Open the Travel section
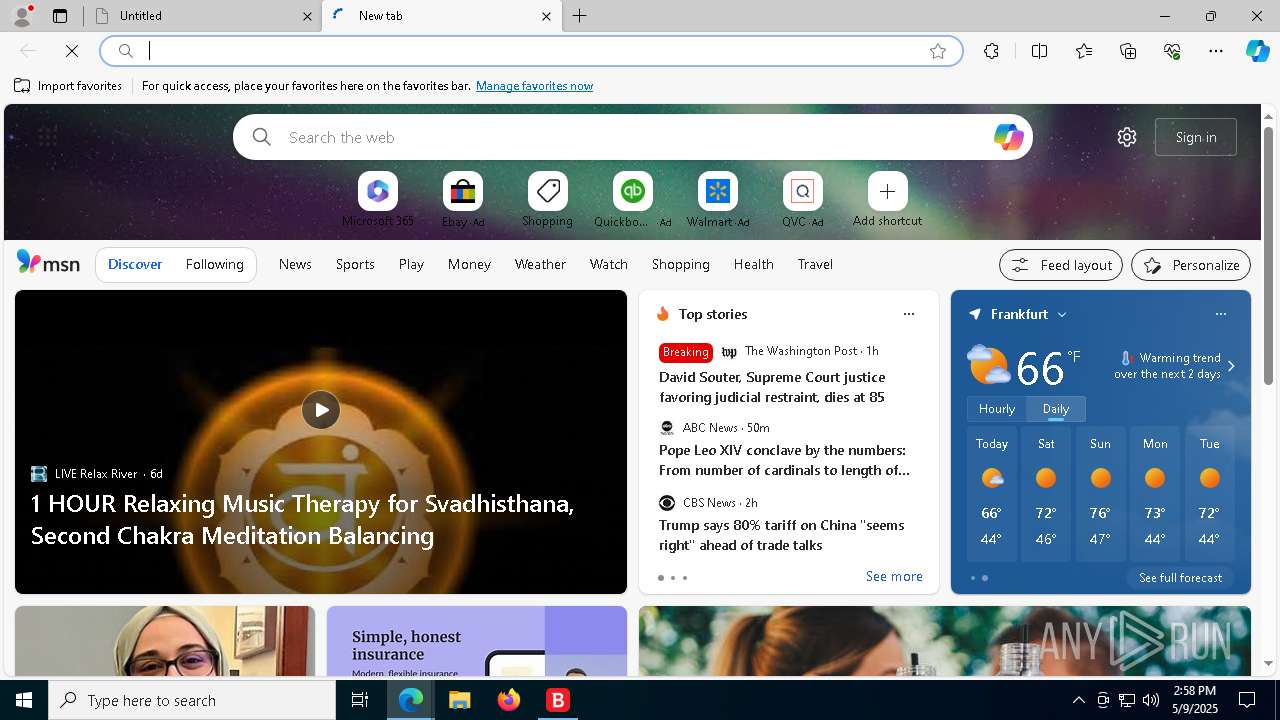 tap(815, 264)
